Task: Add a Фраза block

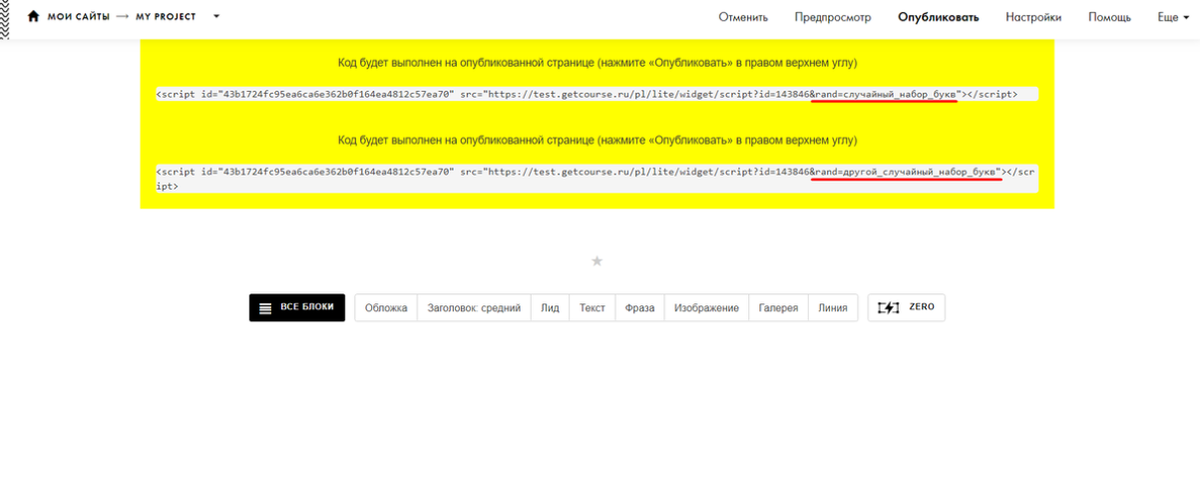Action: 639,308
